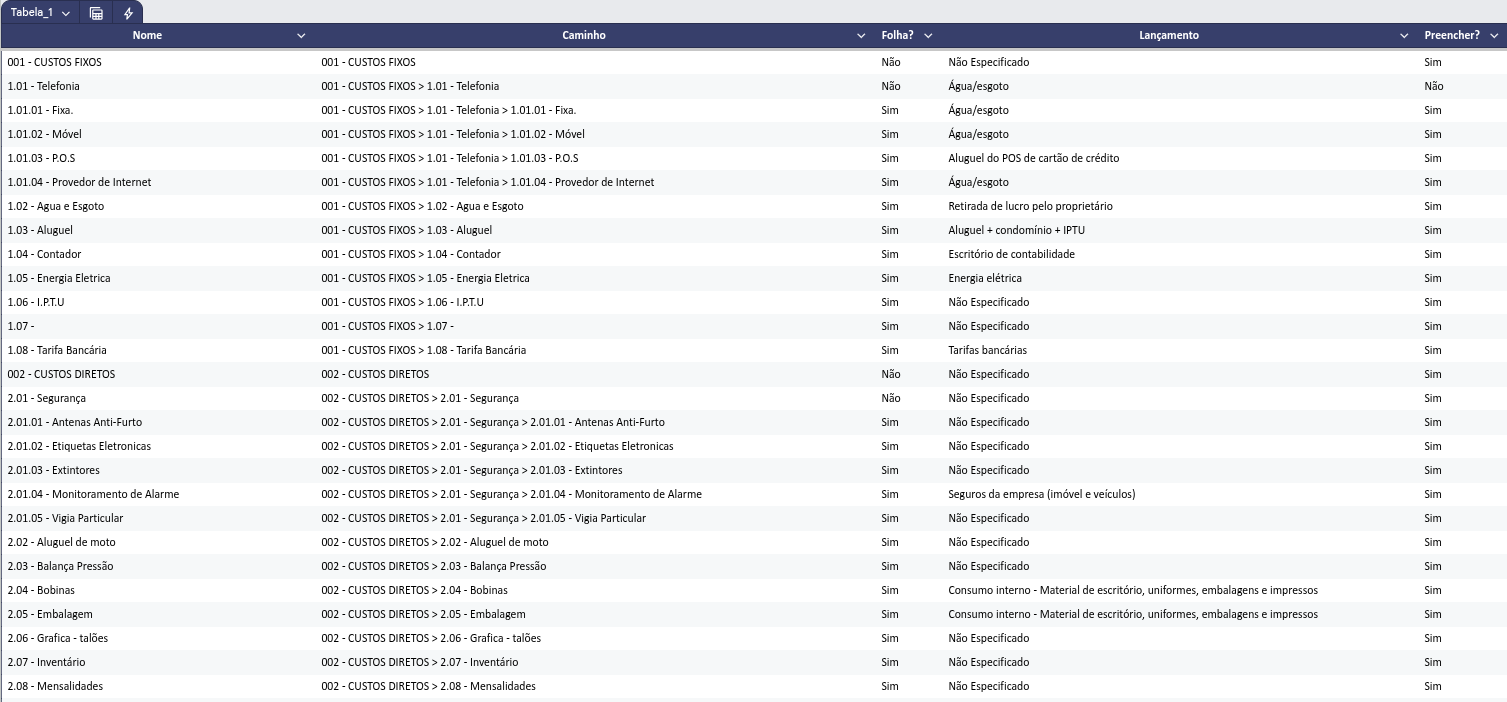This screenshot has height=702, width=1507.
Task: Select path cell ending in "1.04 - Contador"
Action: point(410,254)
